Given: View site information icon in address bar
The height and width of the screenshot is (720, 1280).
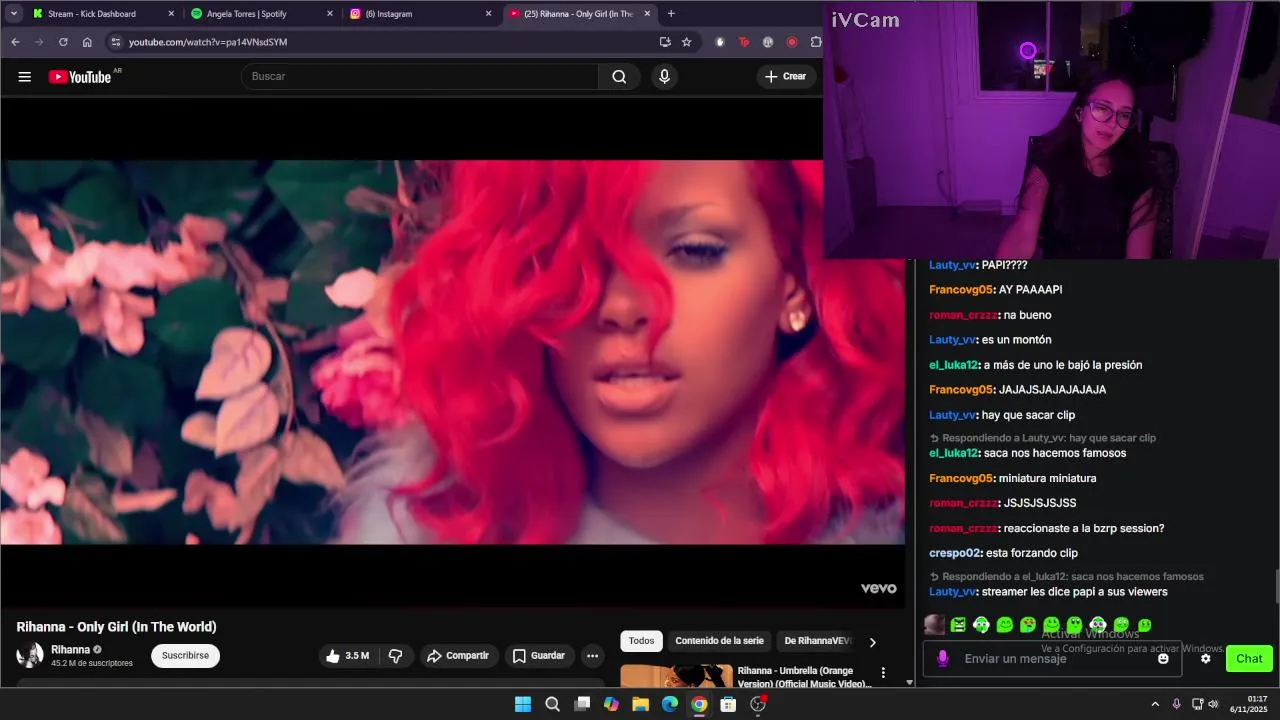Looking at the screenshot, I should coord(115,42).
